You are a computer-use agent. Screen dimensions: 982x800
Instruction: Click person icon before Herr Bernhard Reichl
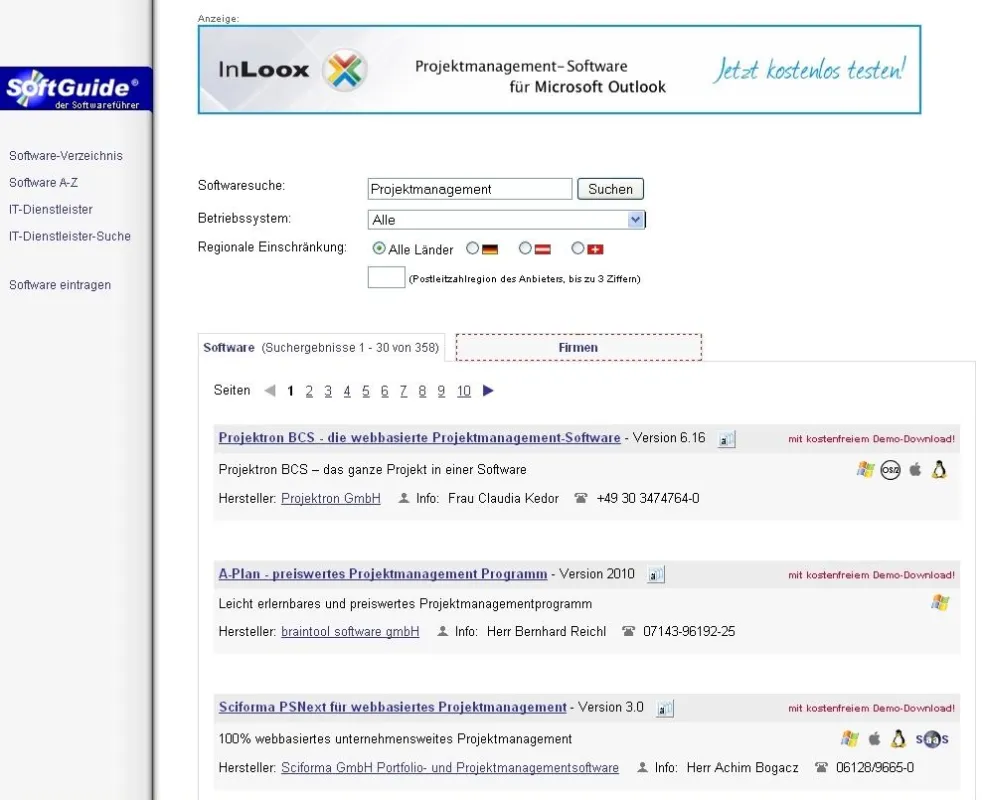pos(443,631)
